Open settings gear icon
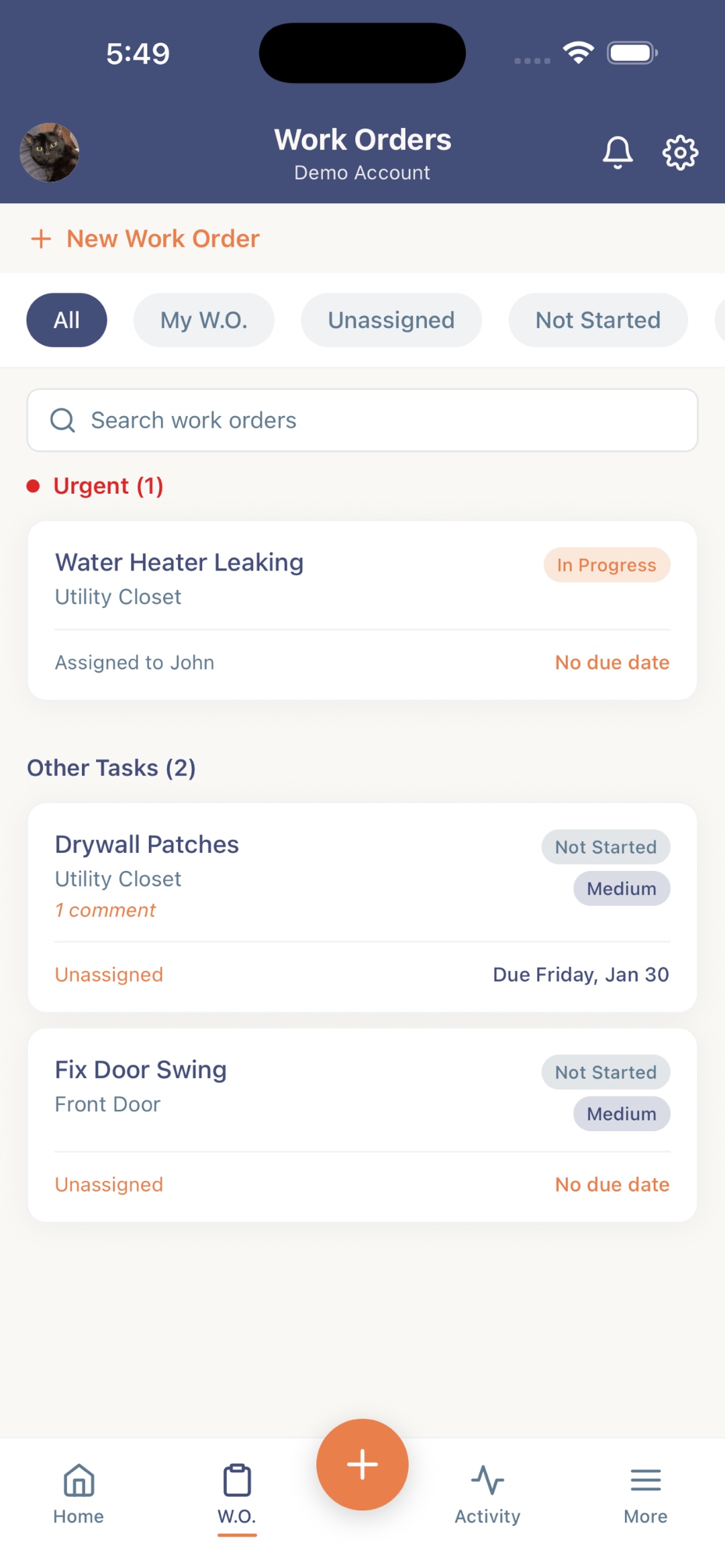Viewport: 725px width, 1568px height. pos(680,152)
